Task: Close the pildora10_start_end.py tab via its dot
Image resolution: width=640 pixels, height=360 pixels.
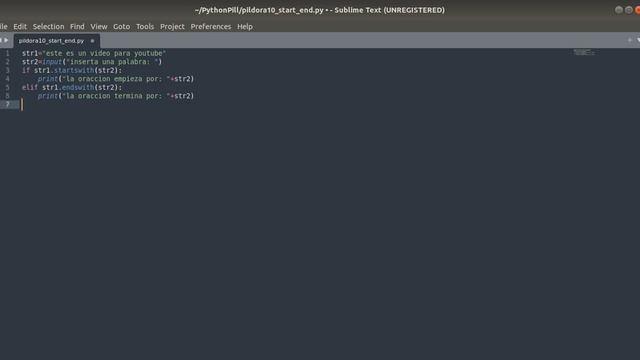Action: point(92,41)
